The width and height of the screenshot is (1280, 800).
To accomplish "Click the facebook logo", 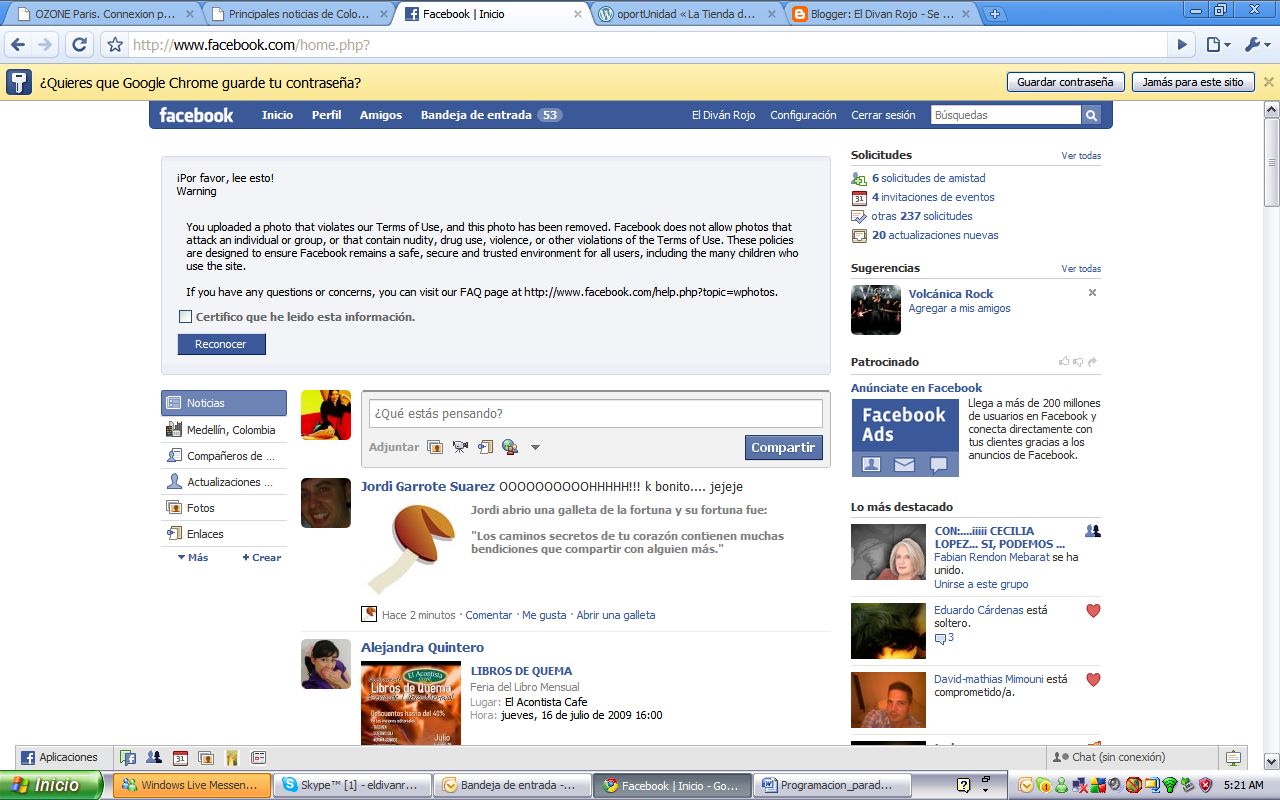I will [x=196, y=115].
